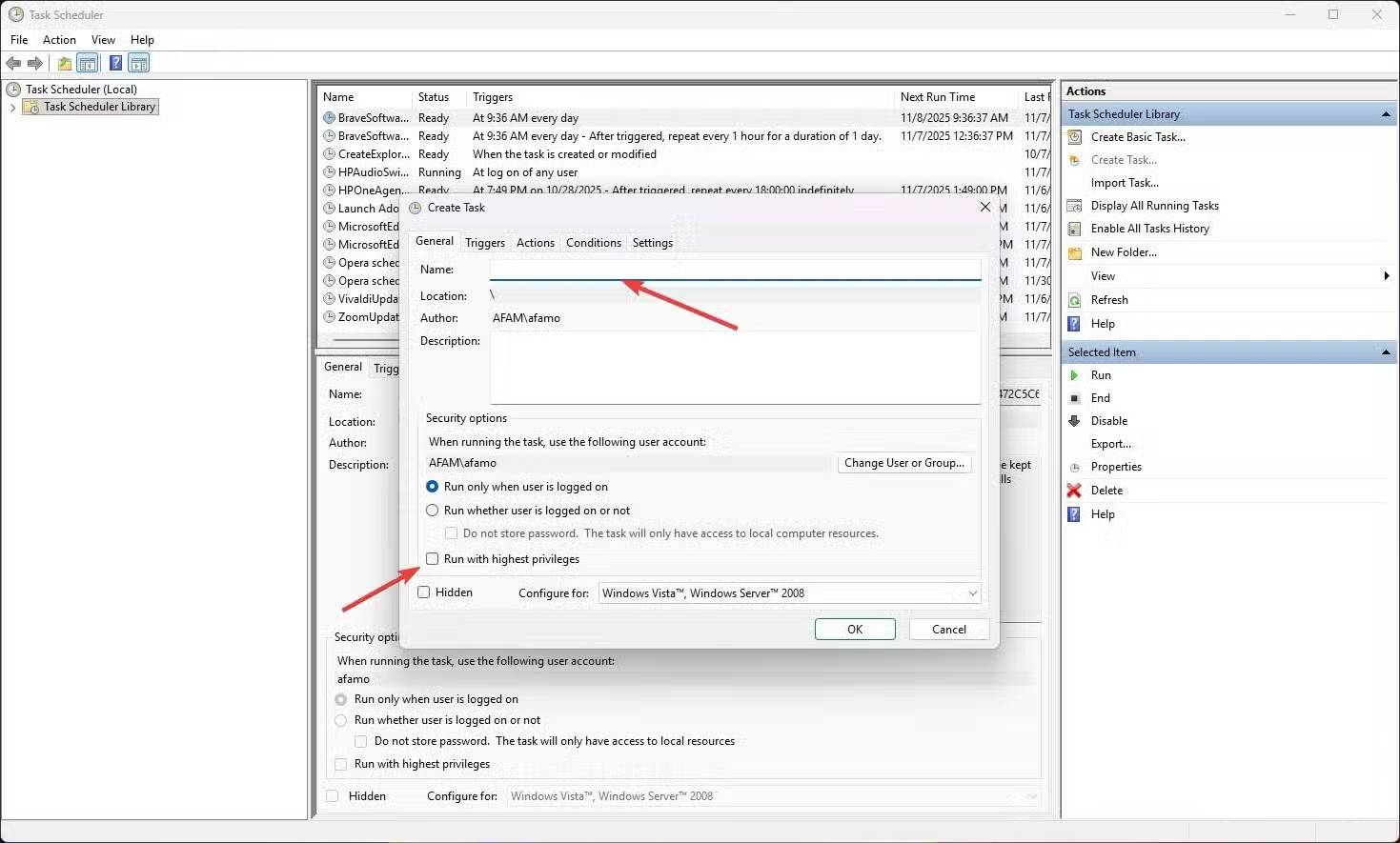This screenshot has height=843, width=1400.
Task: Close the Create Task dialog
Action: click(985, 207)
